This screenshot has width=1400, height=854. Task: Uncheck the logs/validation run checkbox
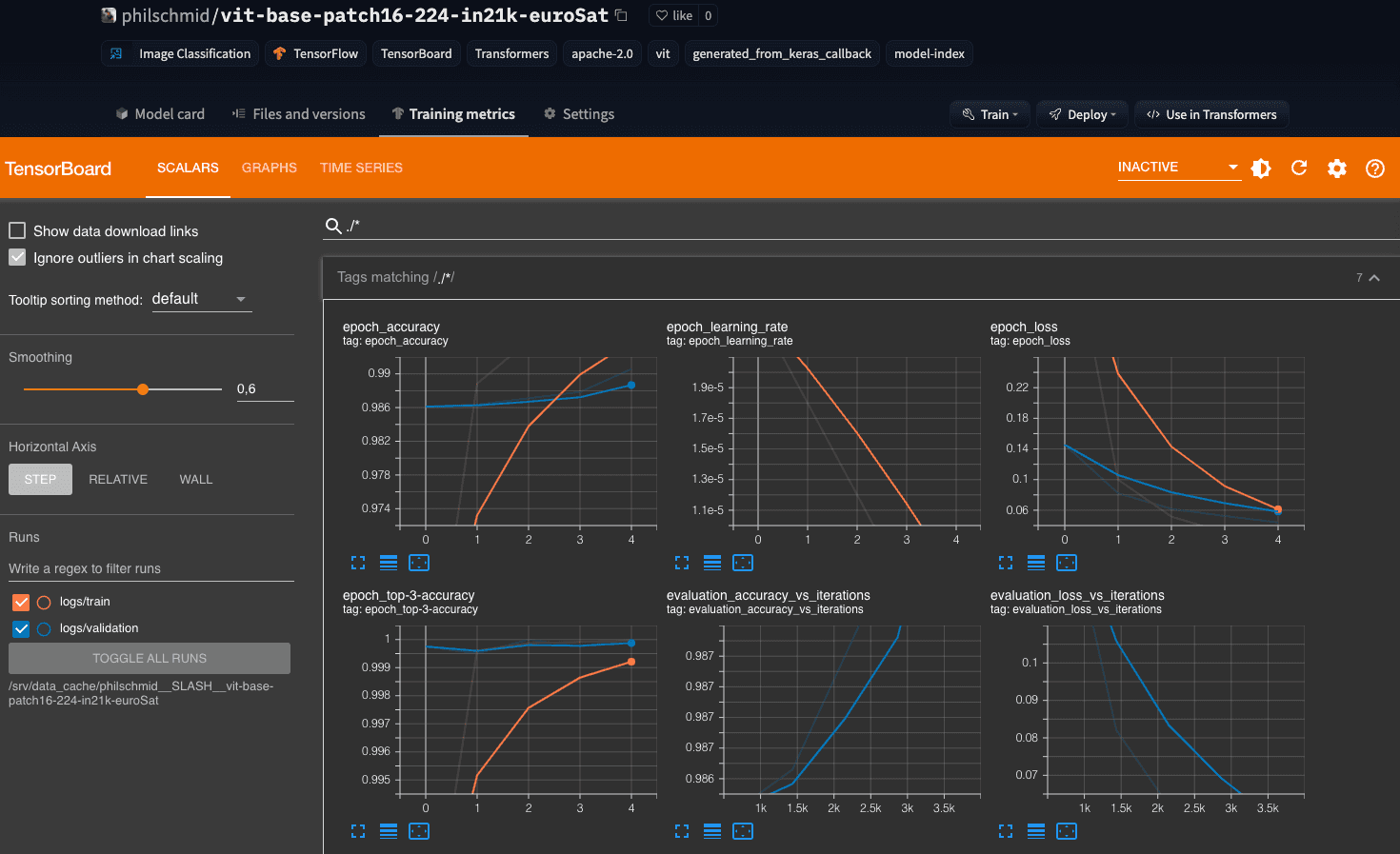pos(21,628)
